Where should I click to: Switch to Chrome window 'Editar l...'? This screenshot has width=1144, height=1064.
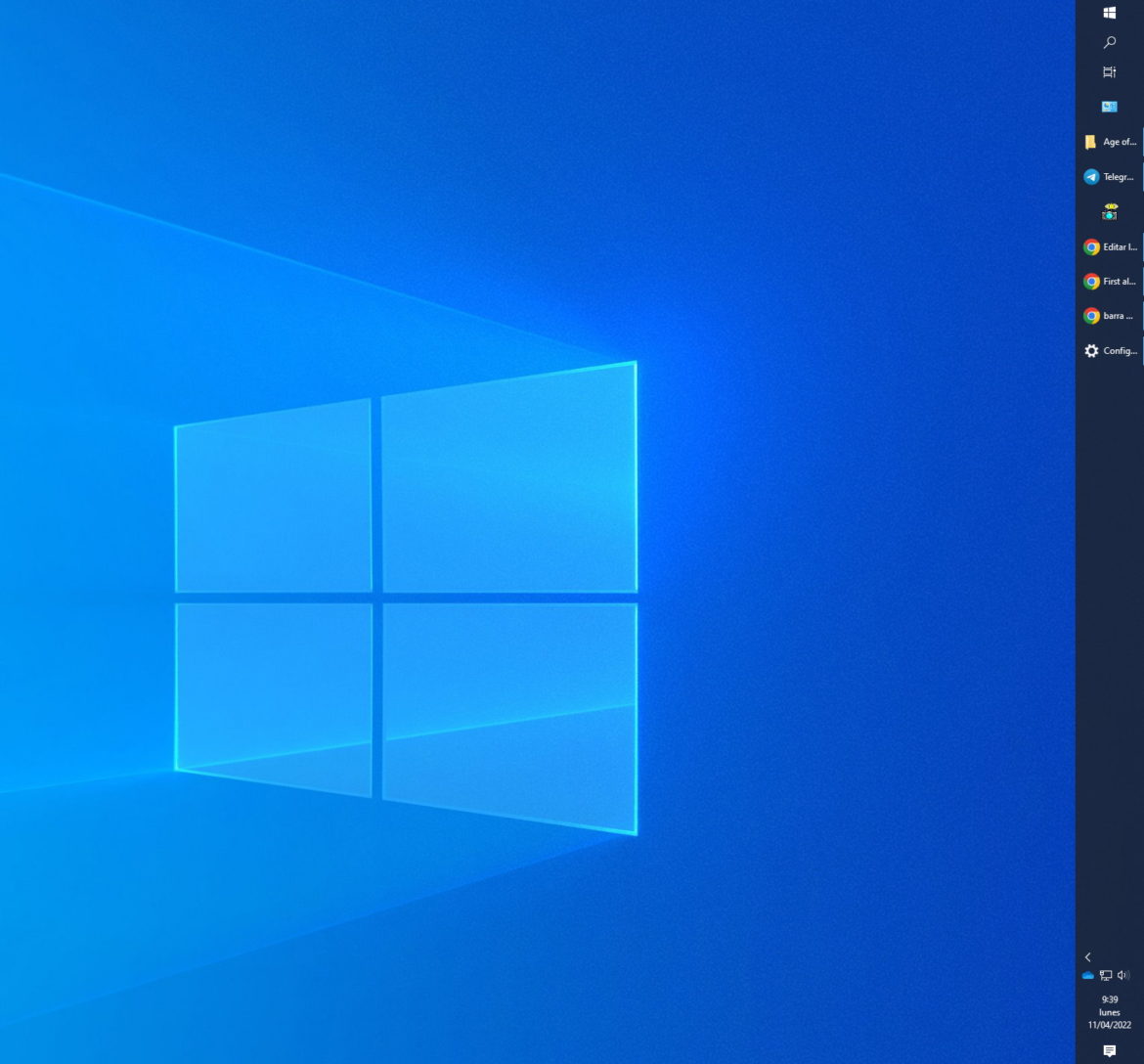1109,246
